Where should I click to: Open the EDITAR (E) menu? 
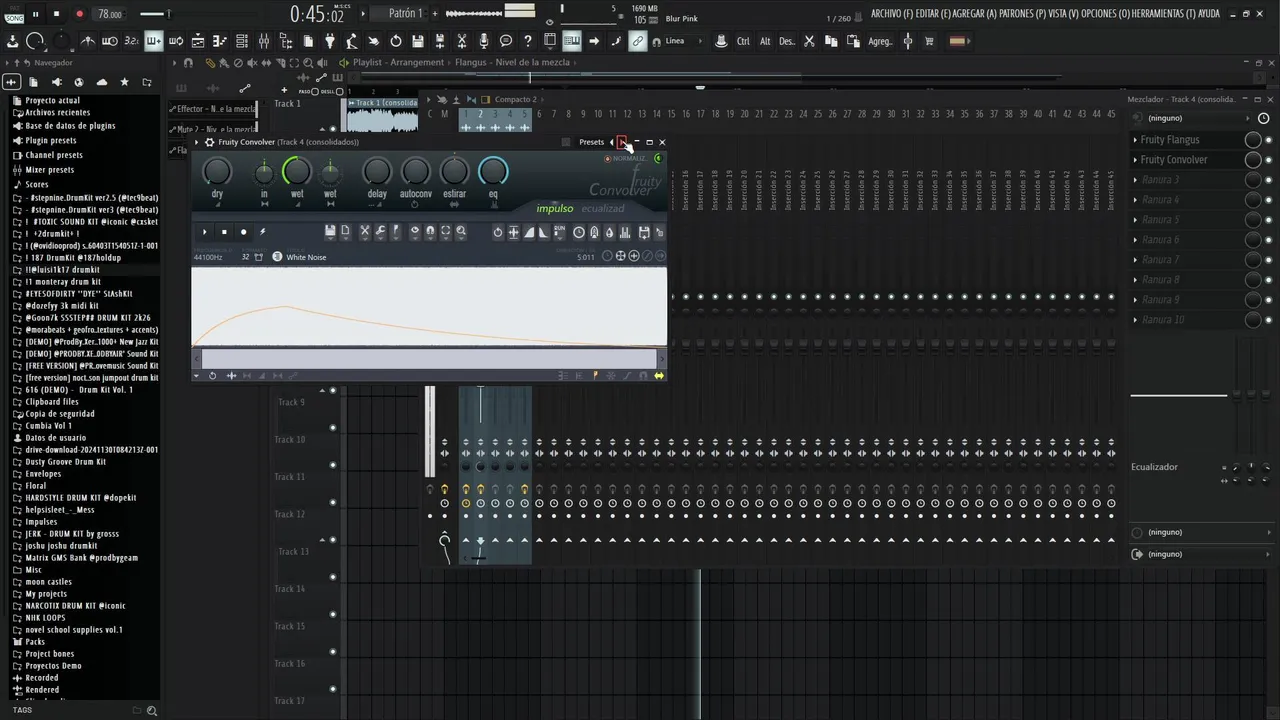click(x=934, y=14)
